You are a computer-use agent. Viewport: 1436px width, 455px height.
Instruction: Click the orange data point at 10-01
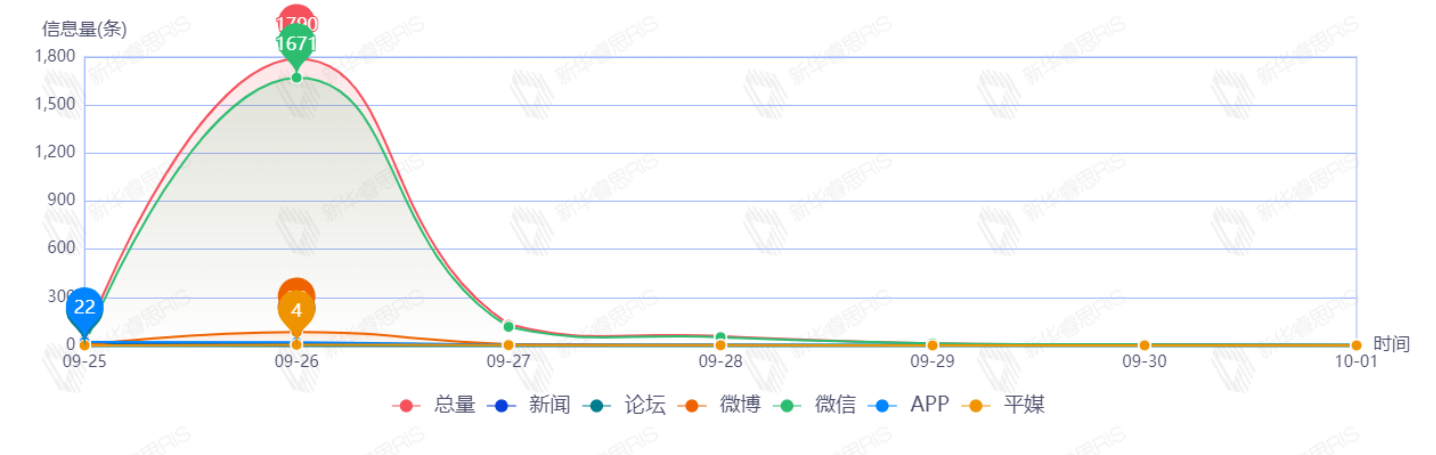[x=1356, y=345]
